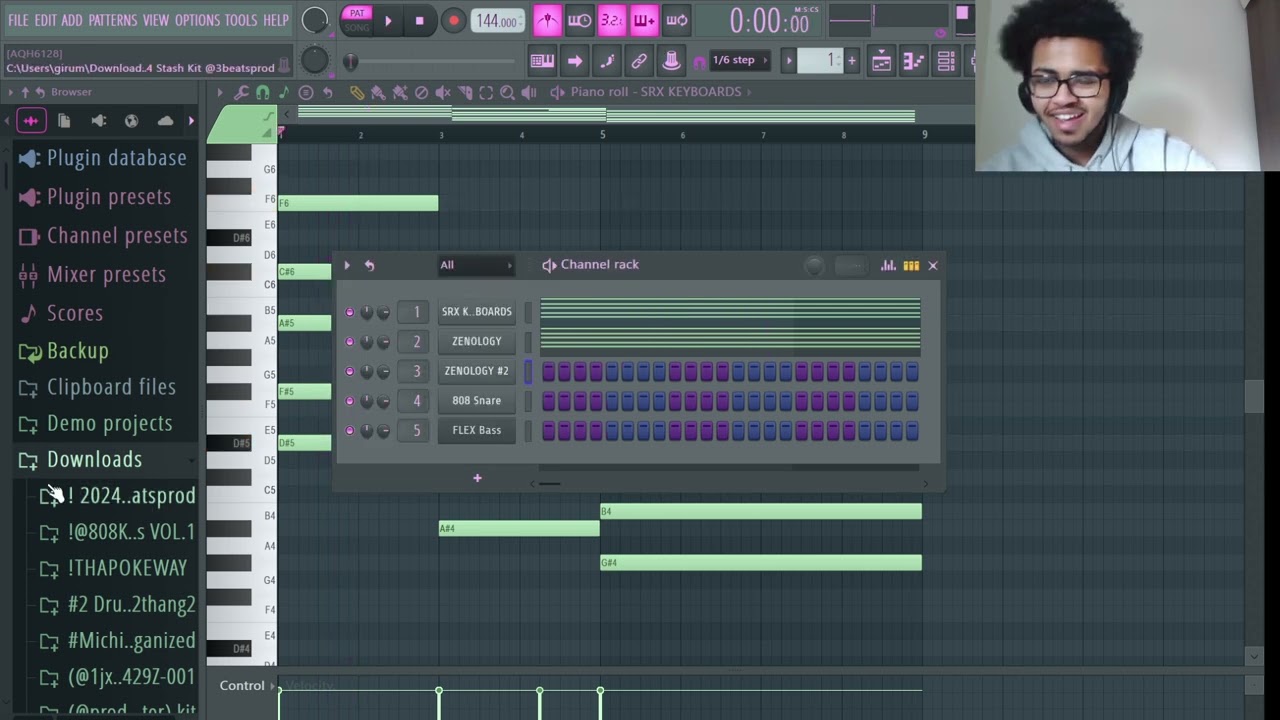Select the playback speaker tool in piano roll
The image size is (1280, 720).
tap(529, 92)
